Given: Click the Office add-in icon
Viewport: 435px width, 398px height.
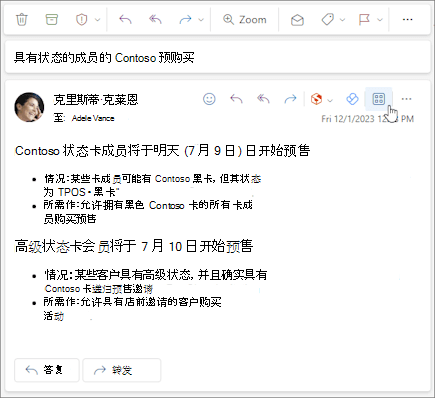Looking at the screenshot, I should tap(316, 99).
